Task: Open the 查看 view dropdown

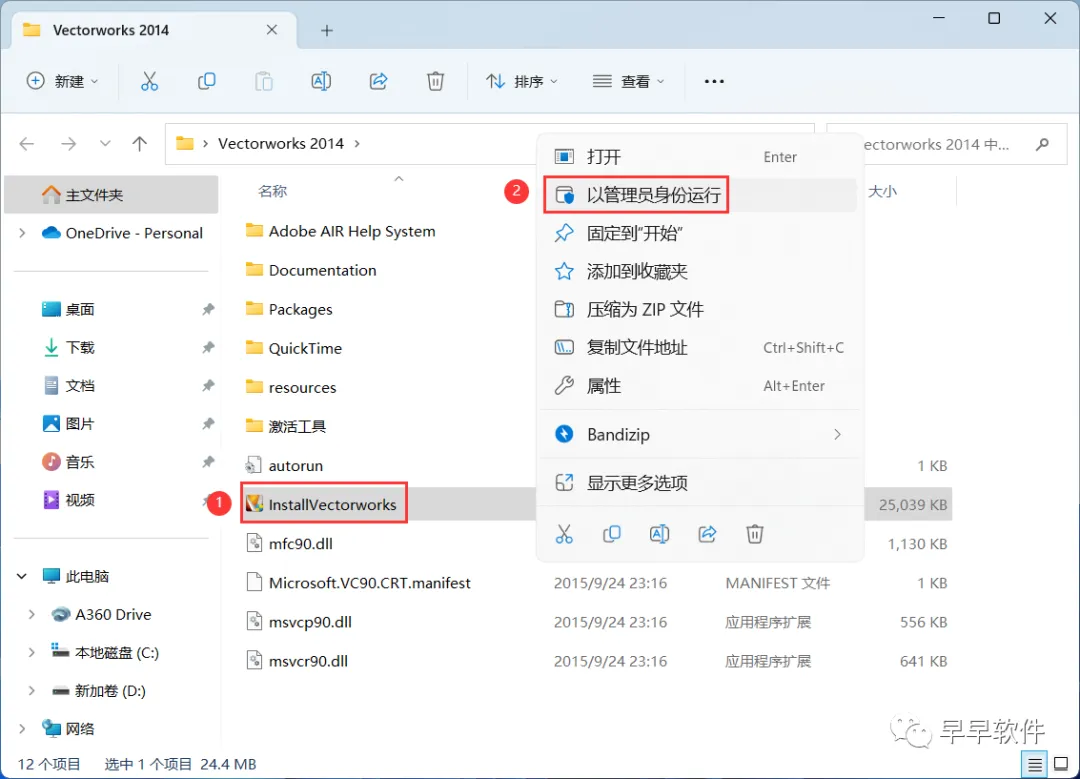Action: (x=628, y=81)
